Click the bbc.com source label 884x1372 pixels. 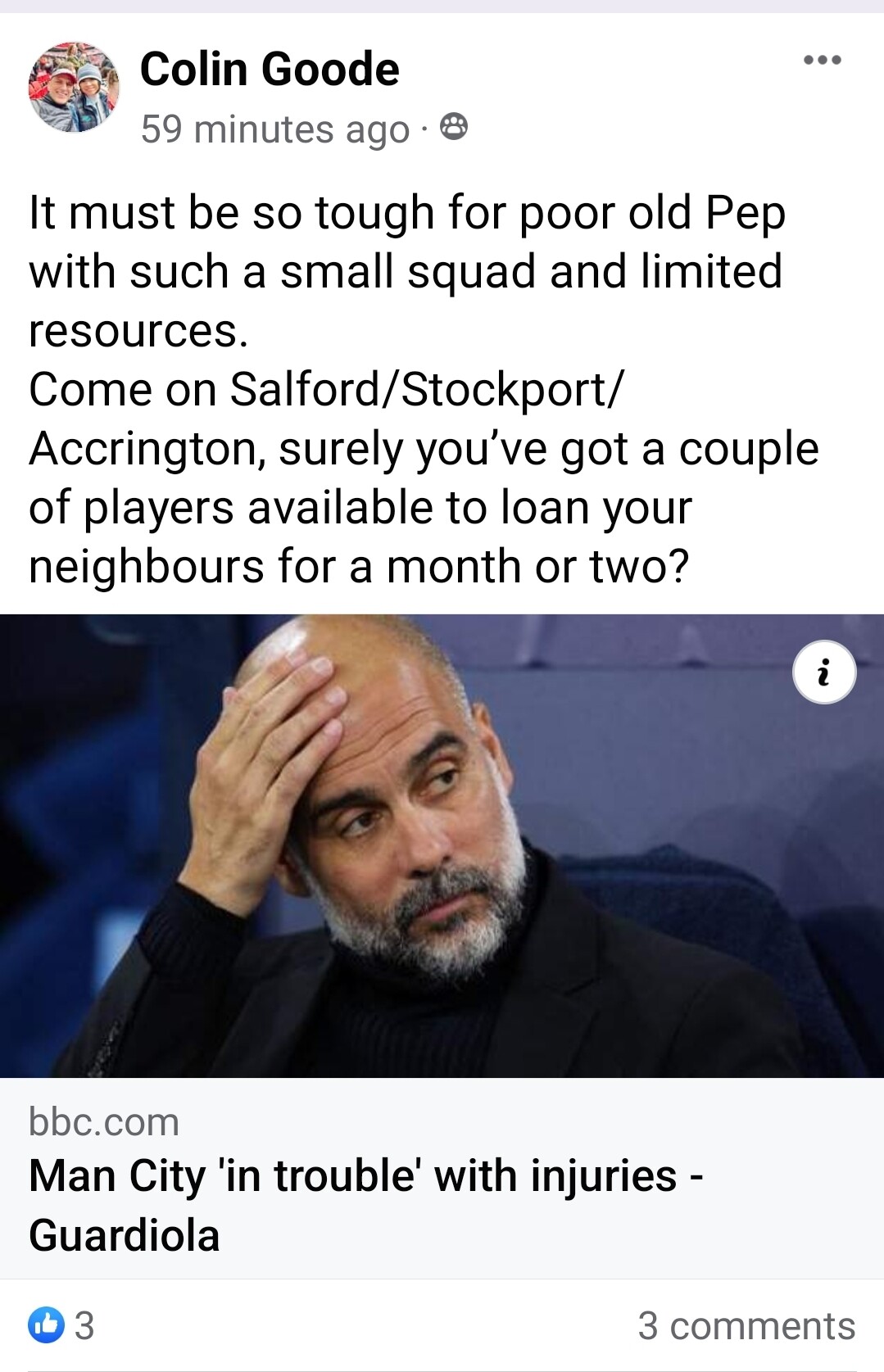(103, 1121)
